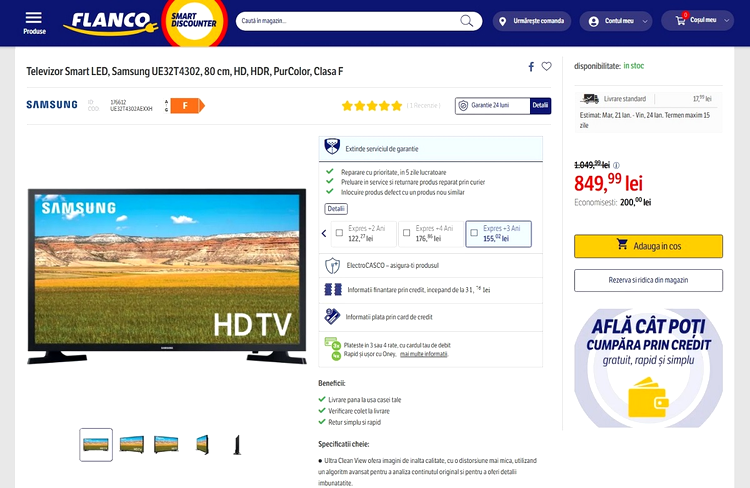The width and height of the screenshot is (750, 488).
Task: Click the credit card payment icon
Action: 332,316
